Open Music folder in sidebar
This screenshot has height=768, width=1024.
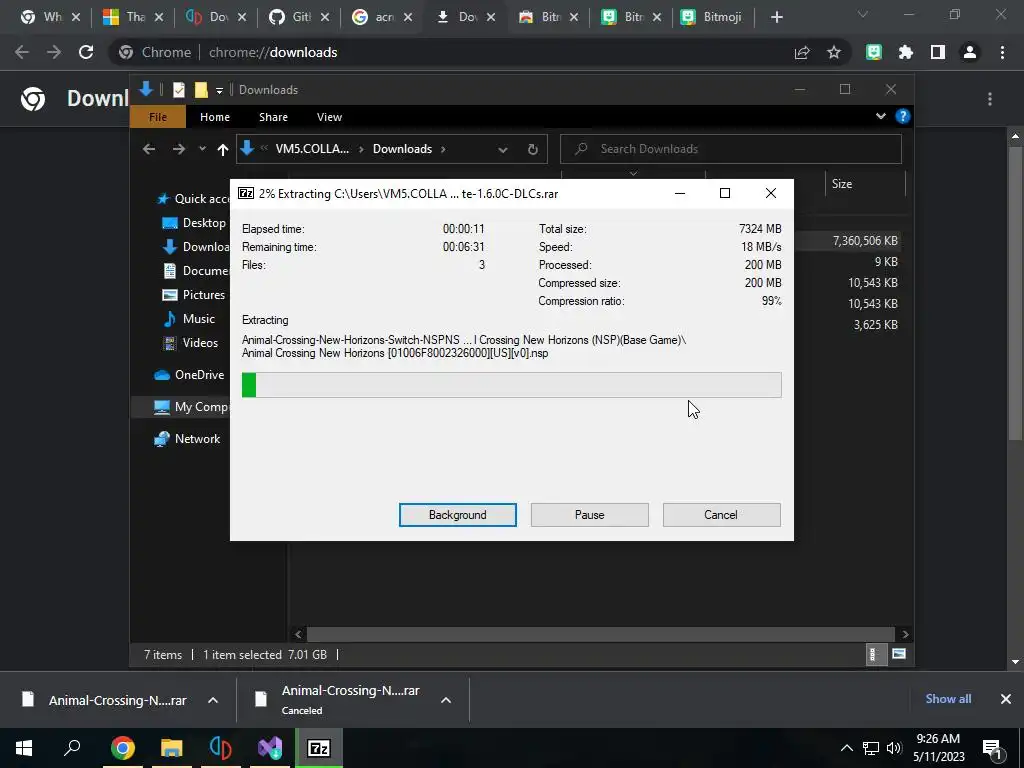pos(191,319)
